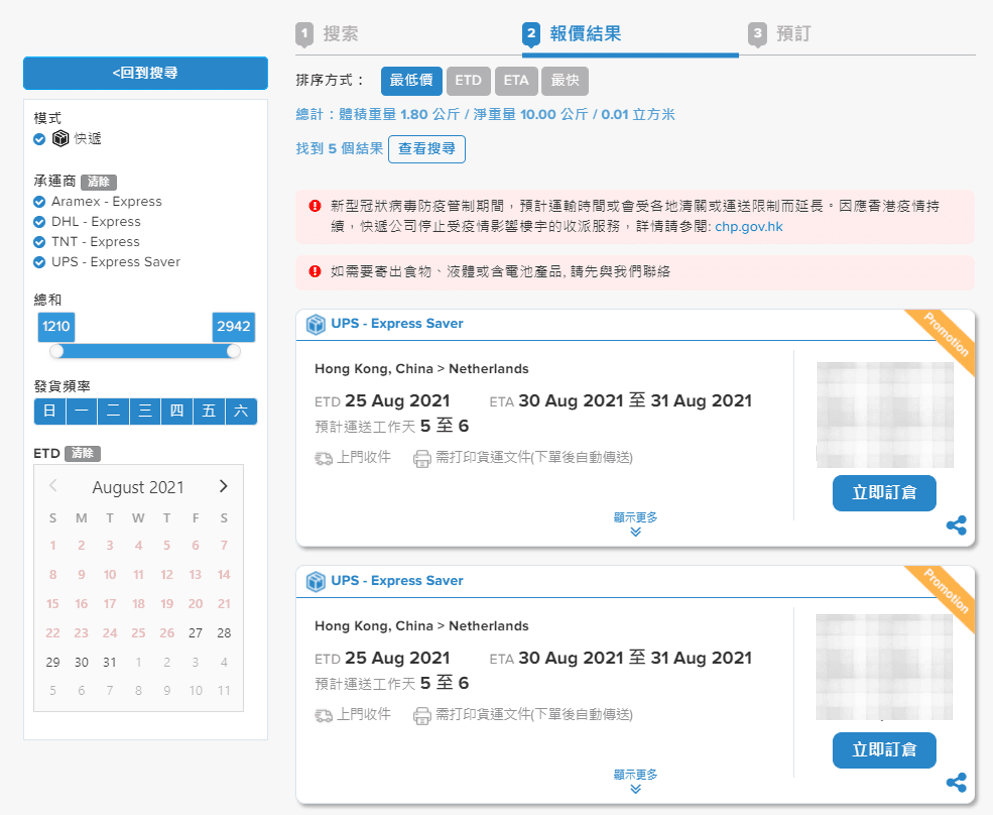Click share icon on second UPS quote card
993x815 pixels.
956,782
